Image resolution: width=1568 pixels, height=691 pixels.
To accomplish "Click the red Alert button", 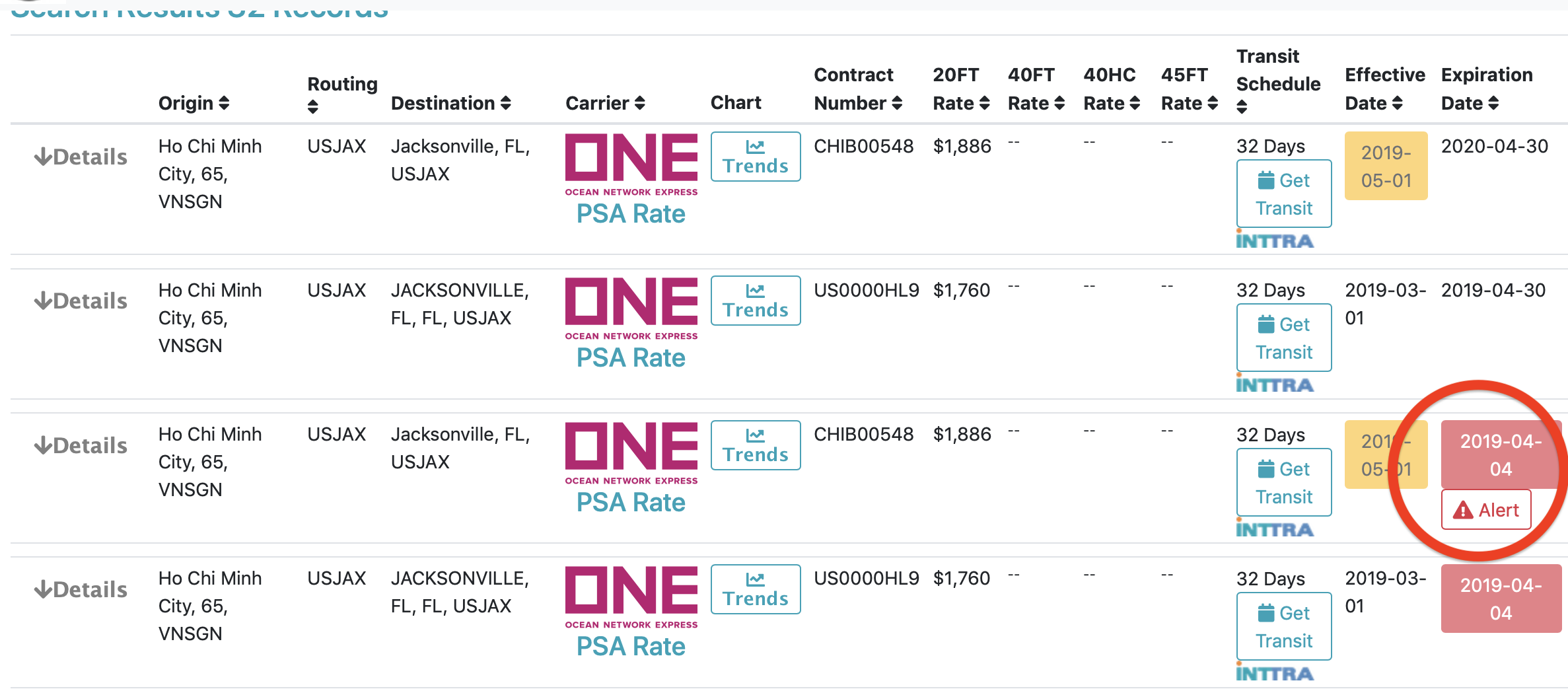I will tap(1485, 509).
